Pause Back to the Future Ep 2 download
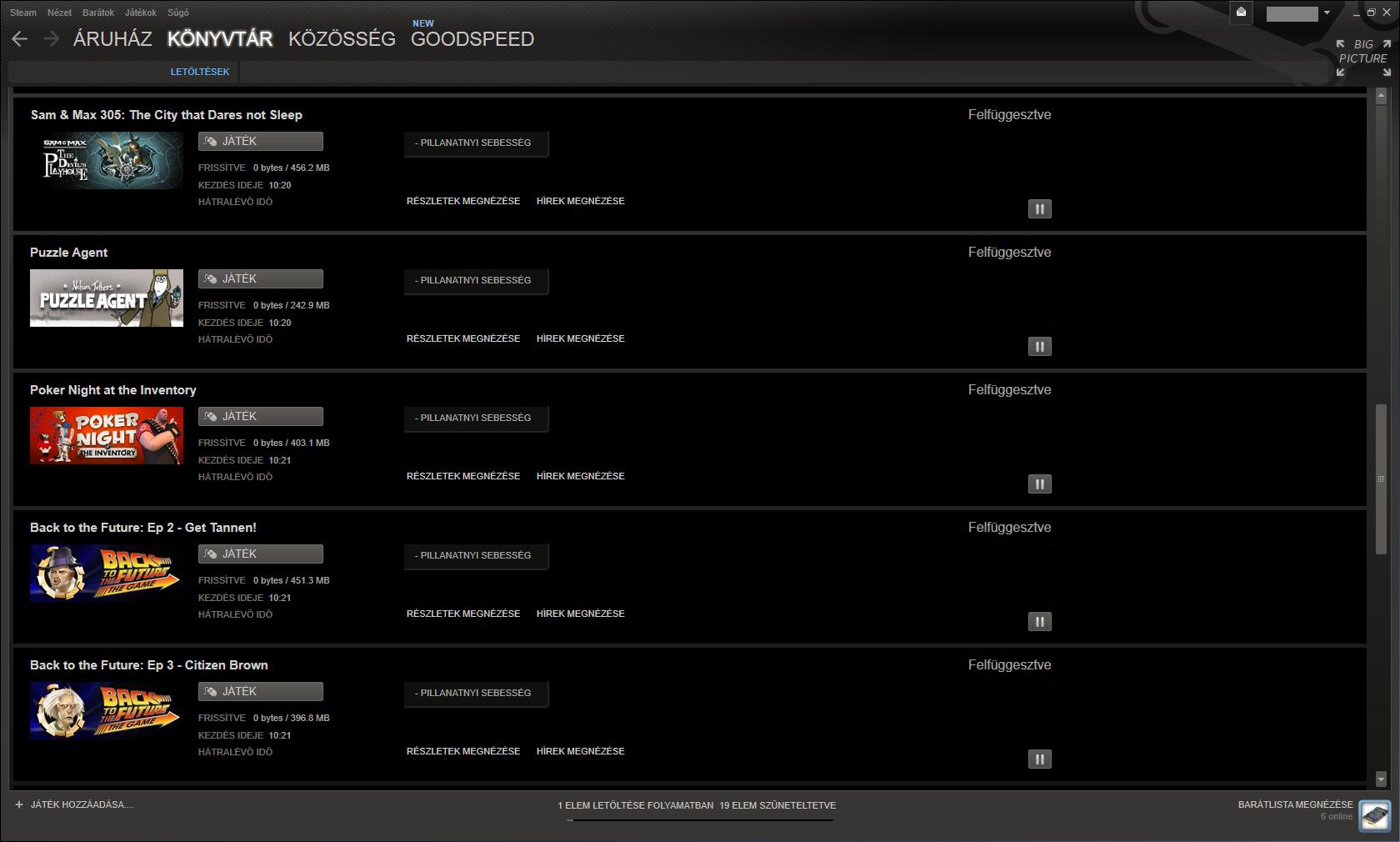 click(x=1039, y=621)
